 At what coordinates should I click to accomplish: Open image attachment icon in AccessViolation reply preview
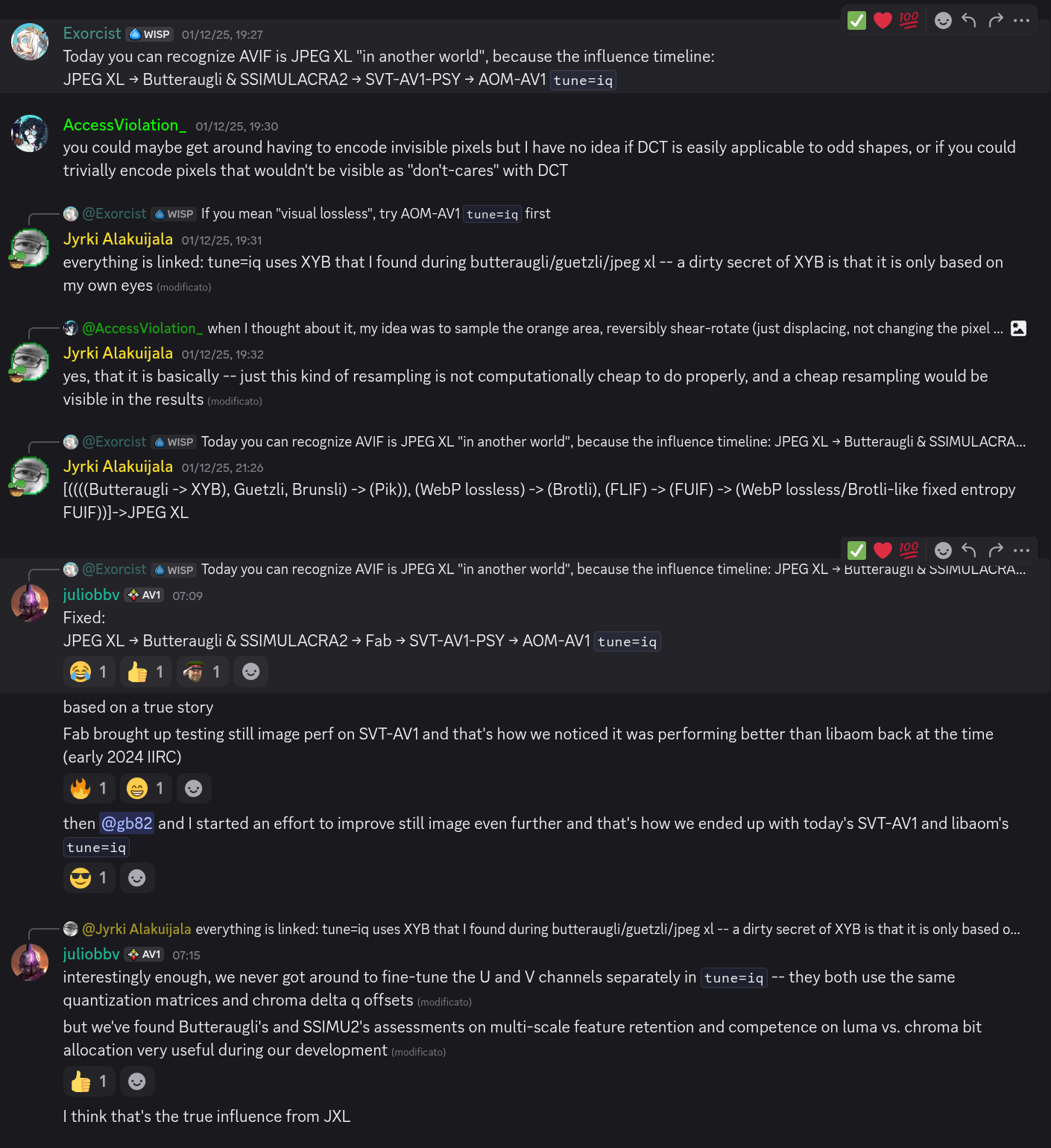(x=1018, y=328)
